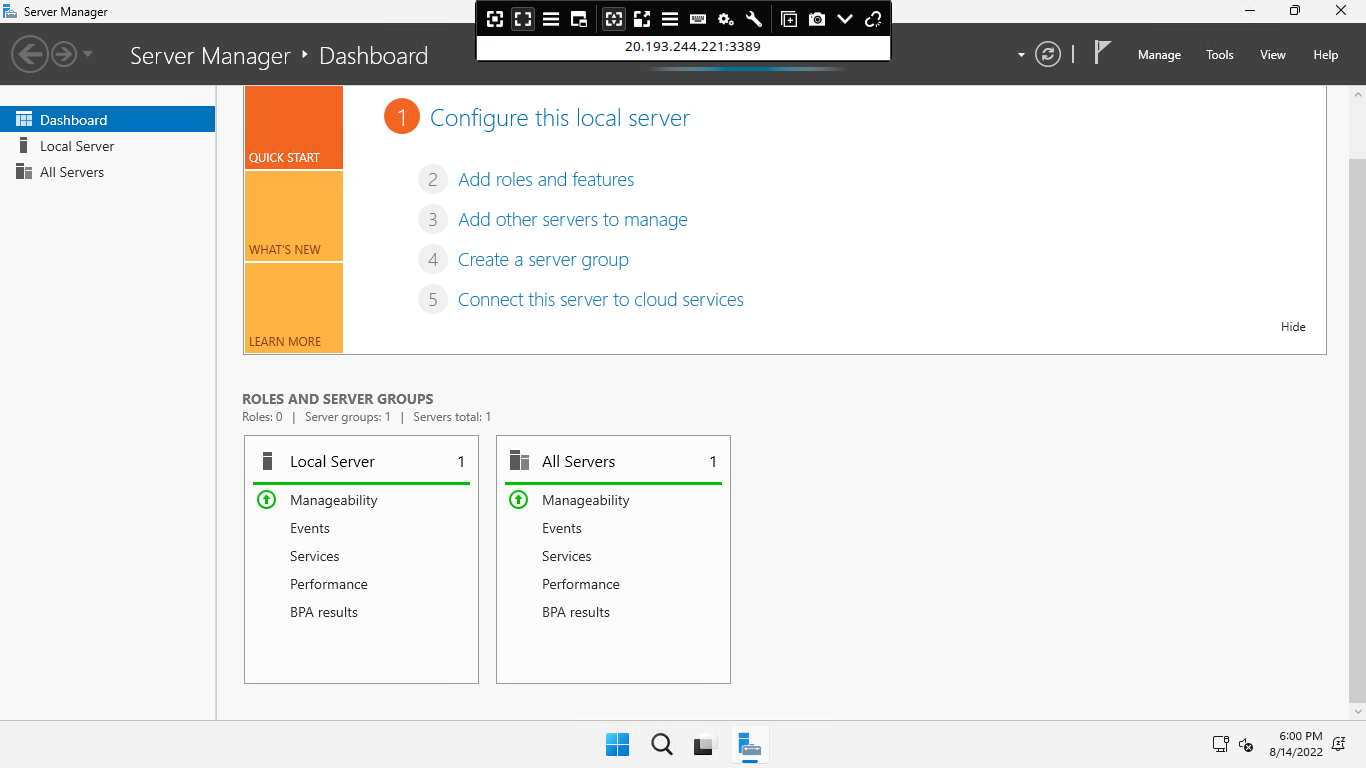The width and height of the screenshot is (1366, 768).
Task: Click the network icon in system tray
Action: pyautogui.click(x=1220, y=744)
